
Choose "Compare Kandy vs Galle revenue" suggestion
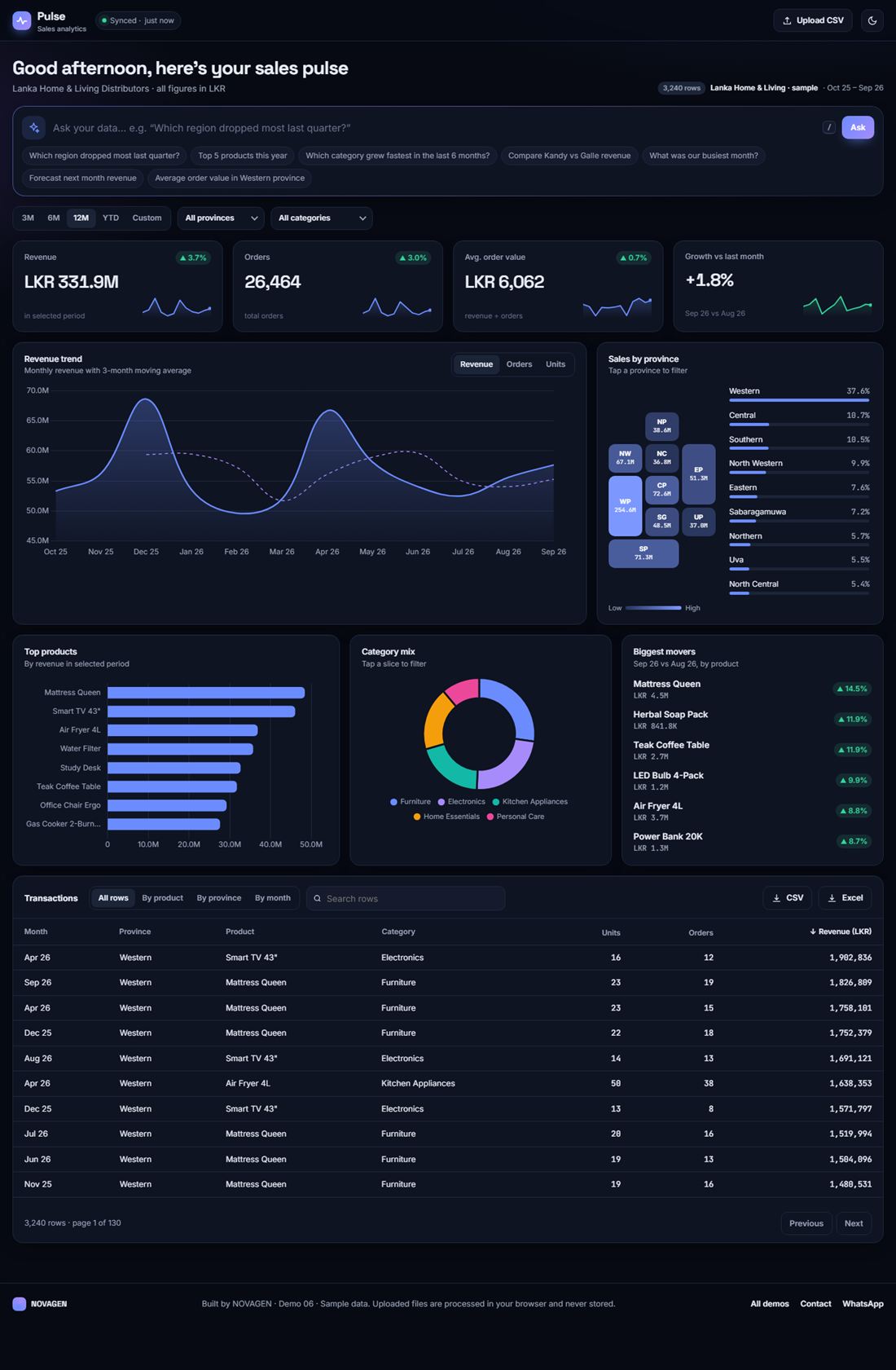[569, 156]
